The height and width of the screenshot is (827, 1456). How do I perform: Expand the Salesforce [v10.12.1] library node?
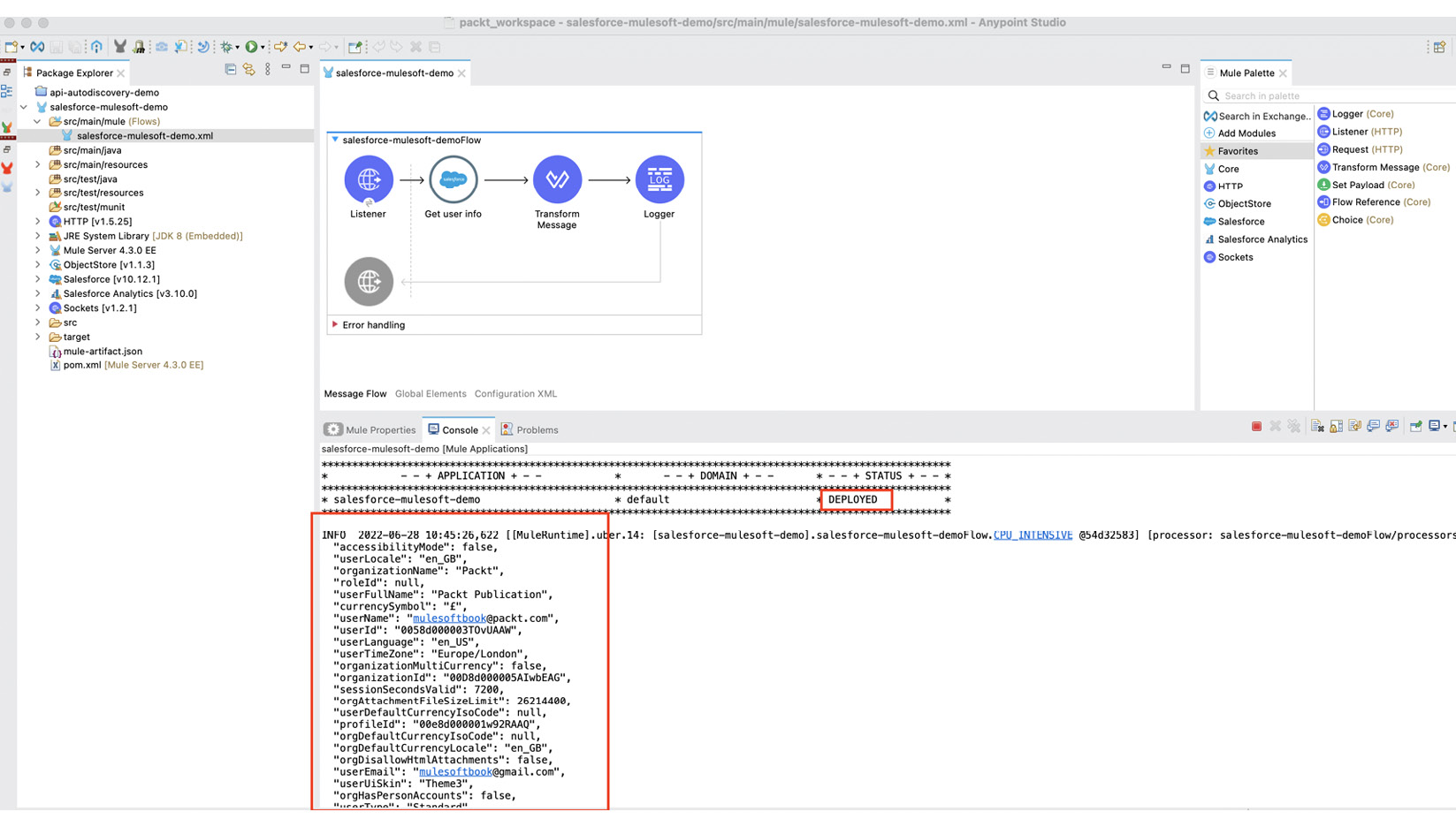(38, 279)
